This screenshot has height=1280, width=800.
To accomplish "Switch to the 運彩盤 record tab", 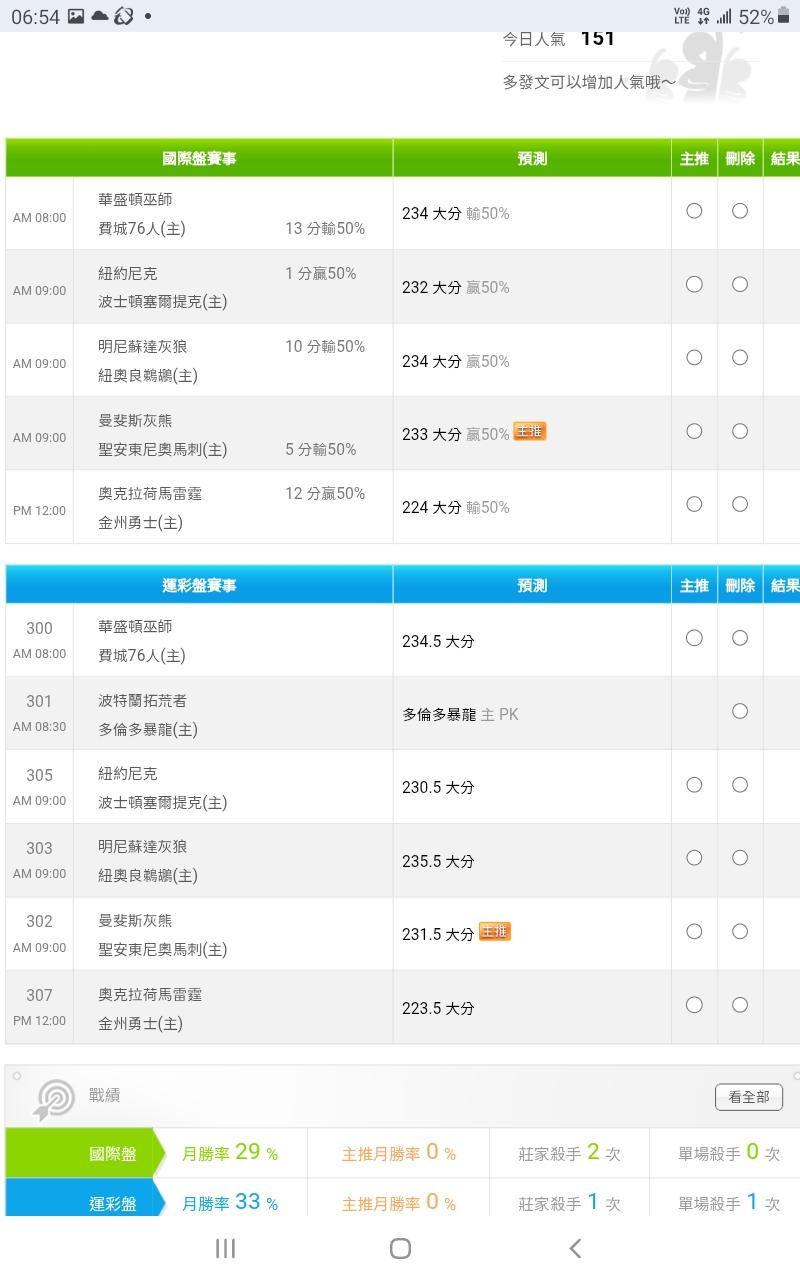I will click(x=84, y=1203).
